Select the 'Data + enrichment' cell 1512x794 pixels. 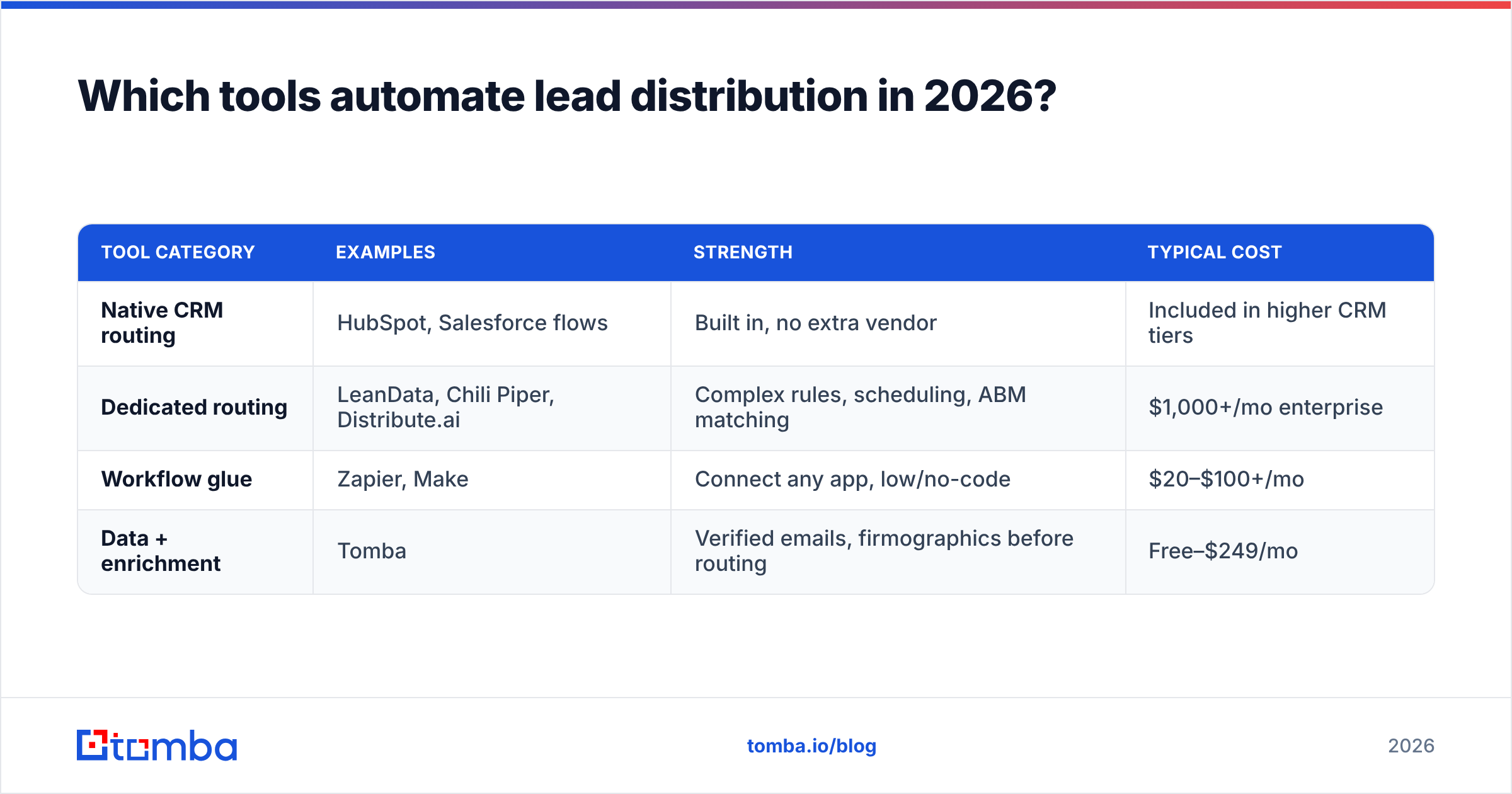click(195, 552)
